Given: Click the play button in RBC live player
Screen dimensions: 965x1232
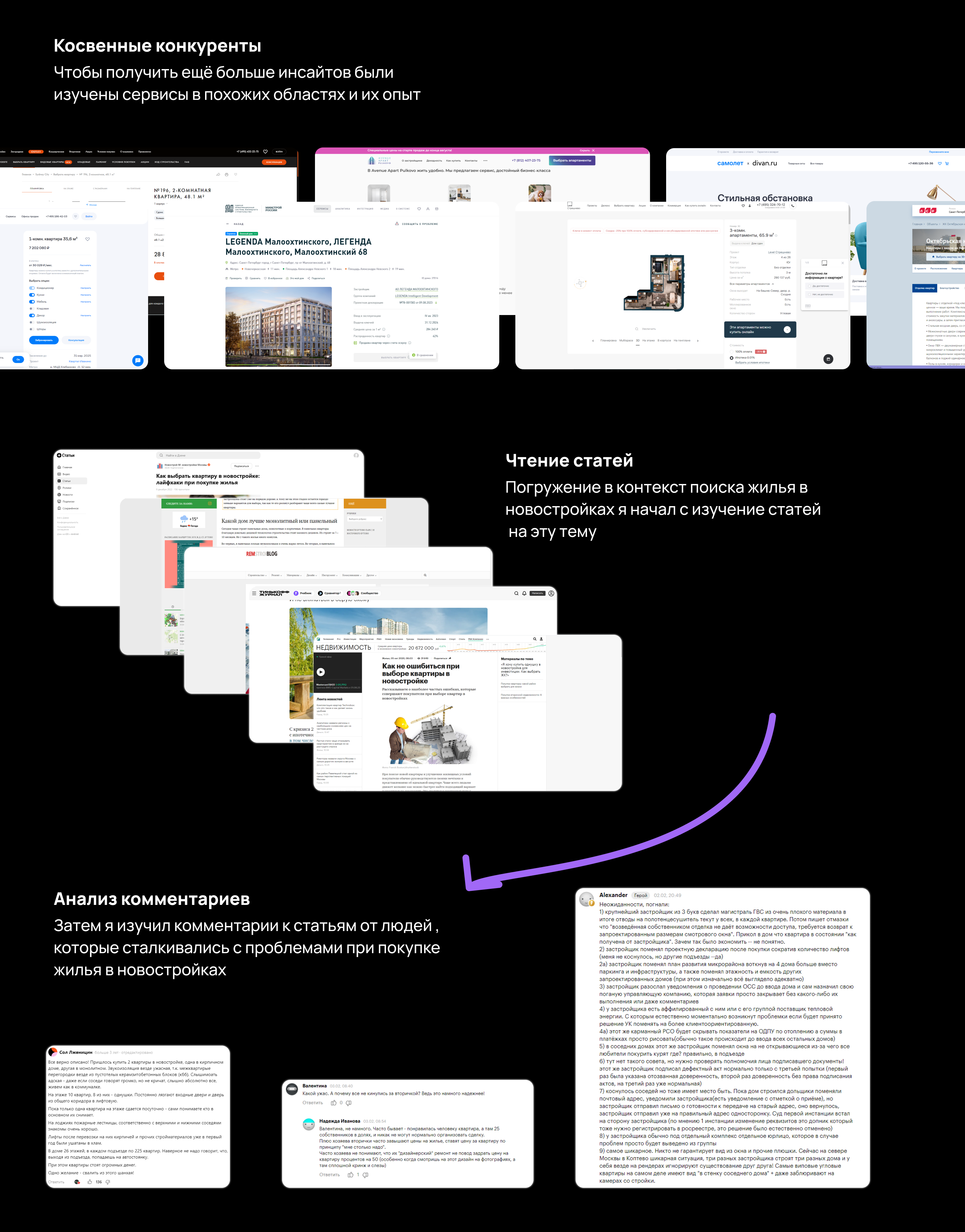Looking at the screenshot, I should point(320,672).
